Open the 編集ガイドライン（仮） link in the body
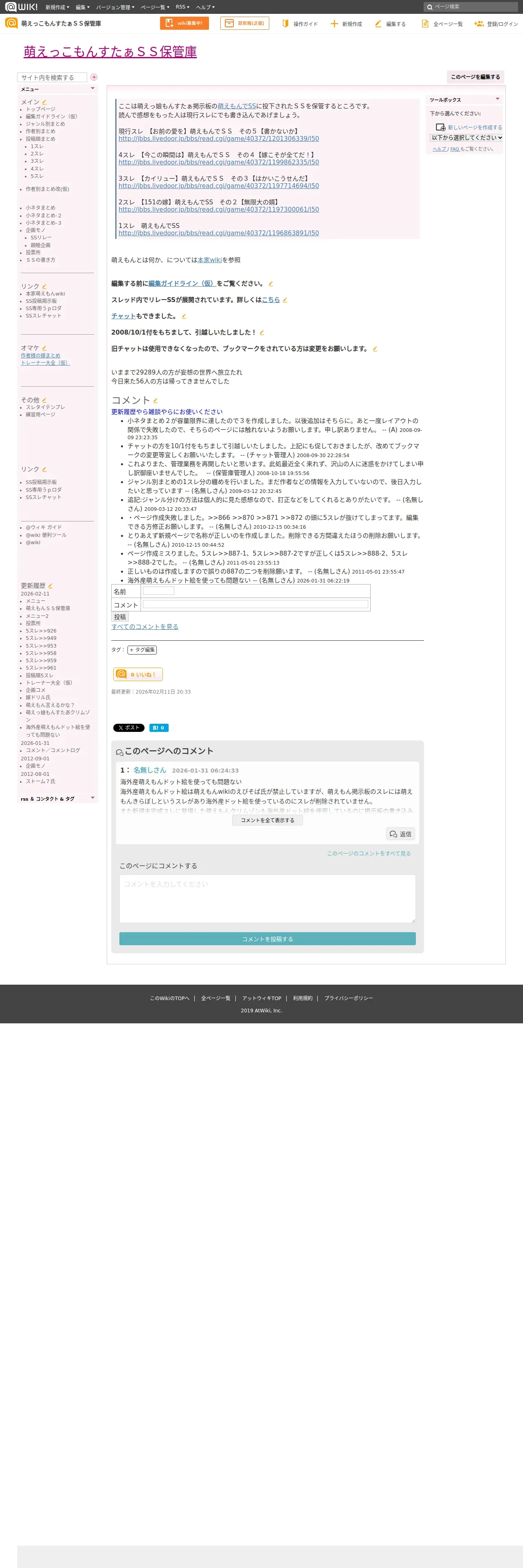 tap(182, 284)
